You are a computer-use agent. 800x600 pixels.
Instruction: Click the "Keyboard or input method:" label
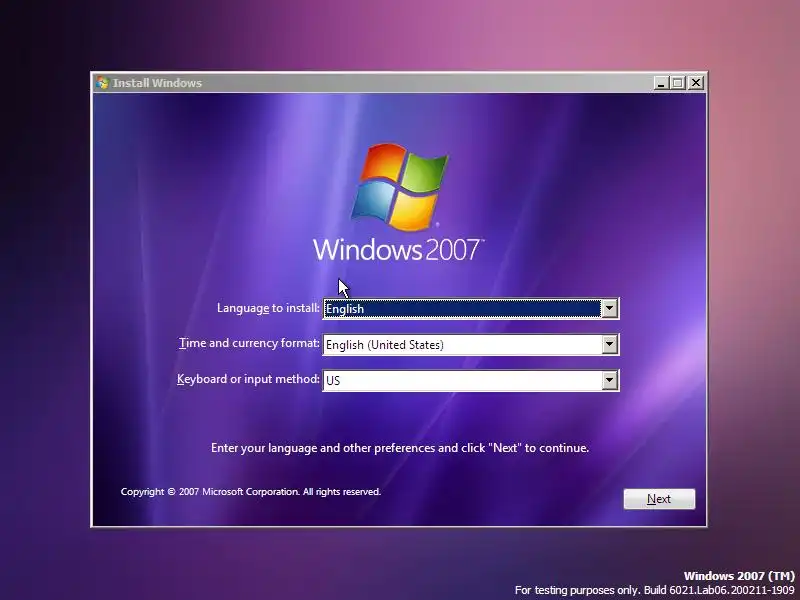248,379
